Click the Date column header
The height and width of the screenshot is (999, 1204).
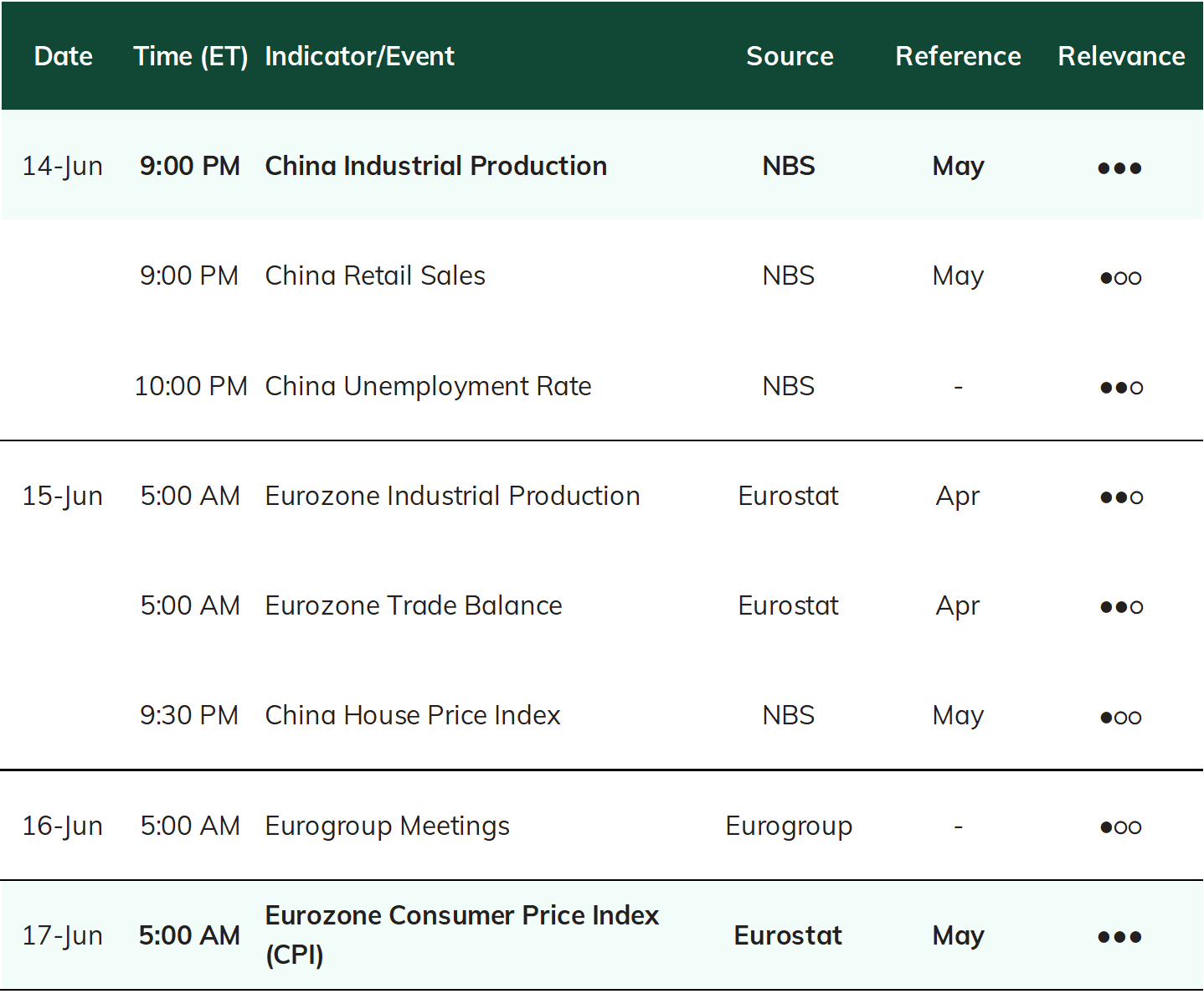(63, 56)
